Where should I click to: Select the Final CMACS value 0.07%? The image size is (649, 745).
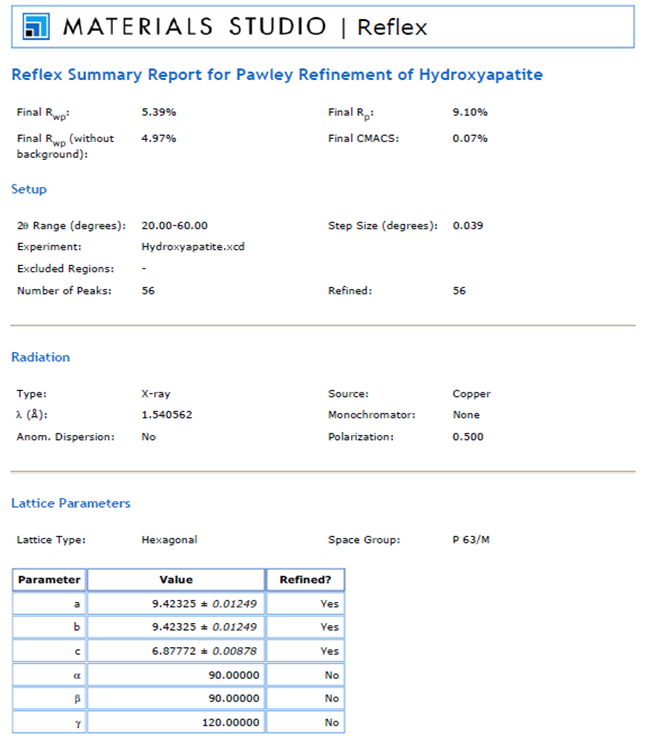470,138
